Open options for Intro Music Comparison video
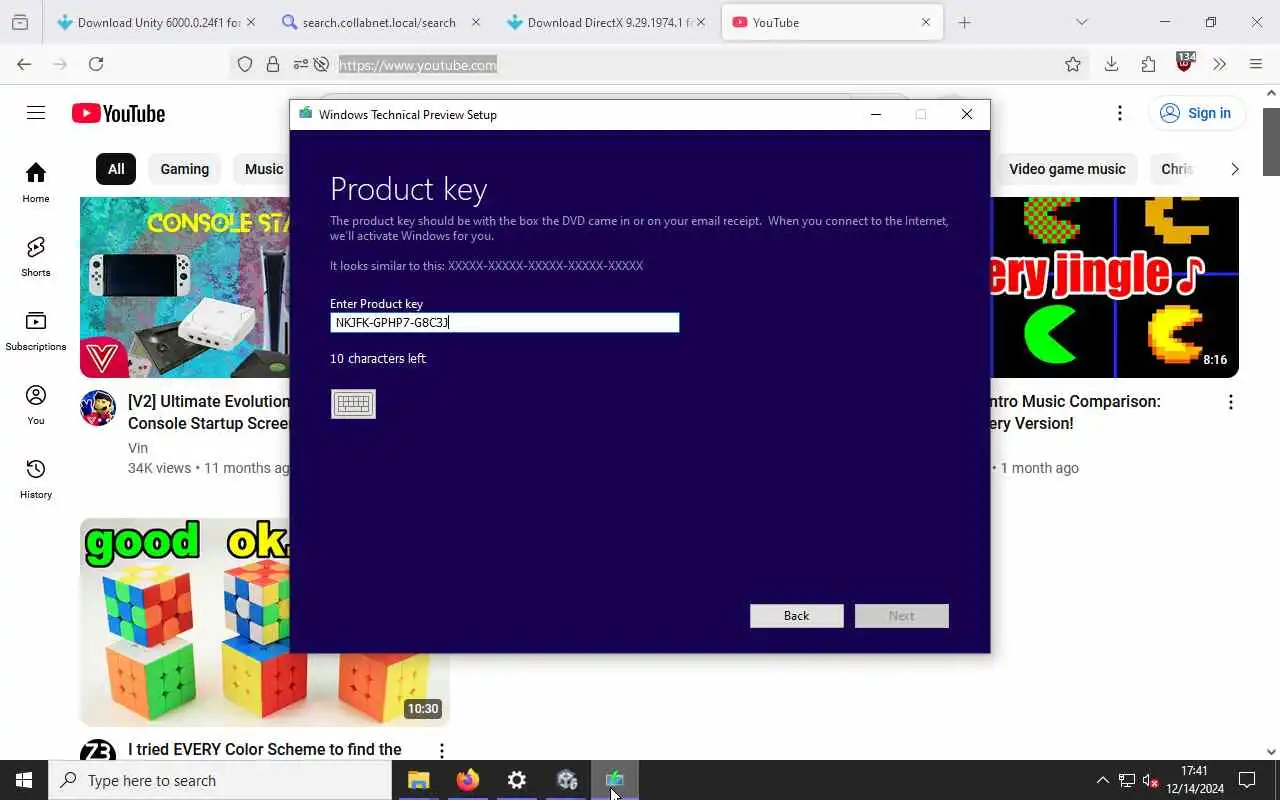Viewport: 1280px width, 800px height. pos(1230,402)
